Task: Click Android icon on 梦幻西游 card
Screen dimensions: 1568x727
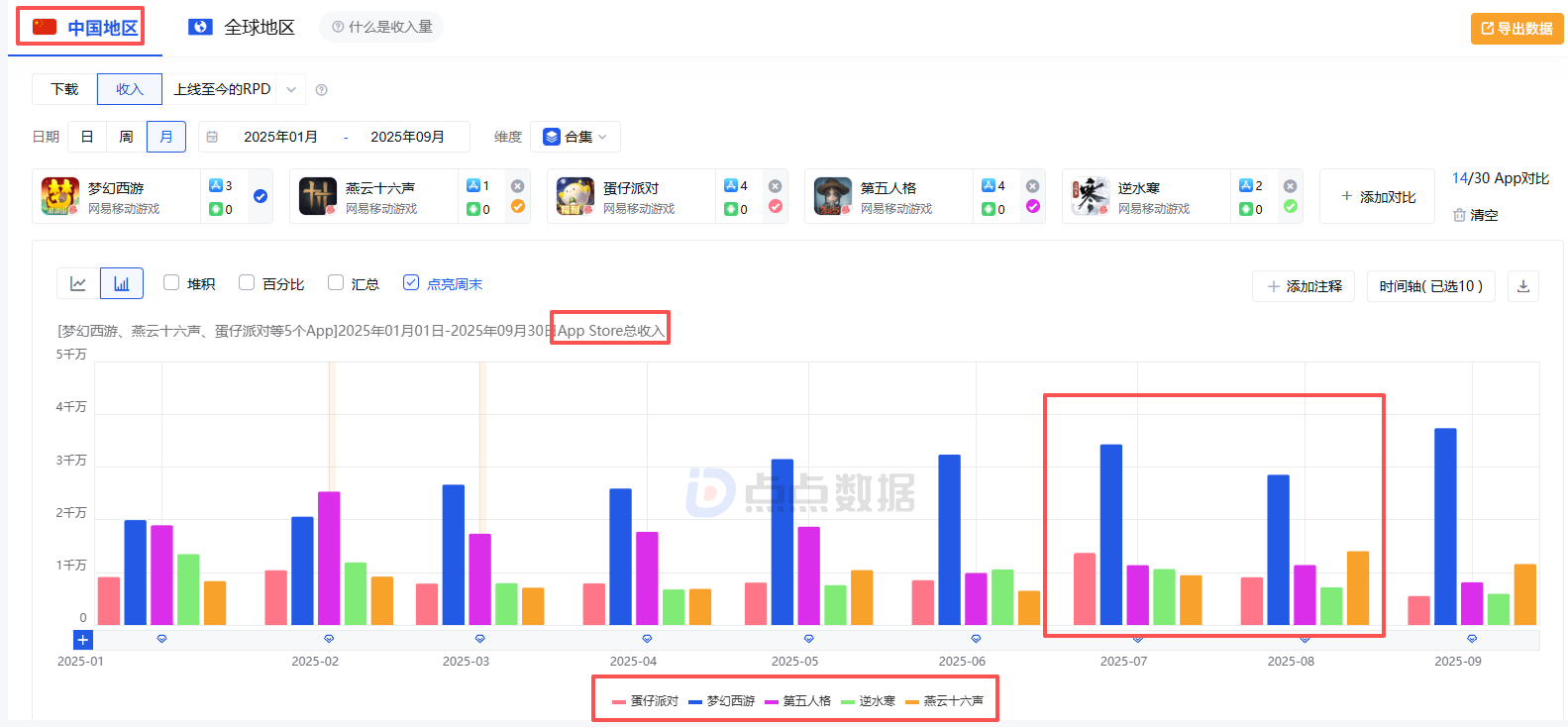Action: click(x=216, y=209)
